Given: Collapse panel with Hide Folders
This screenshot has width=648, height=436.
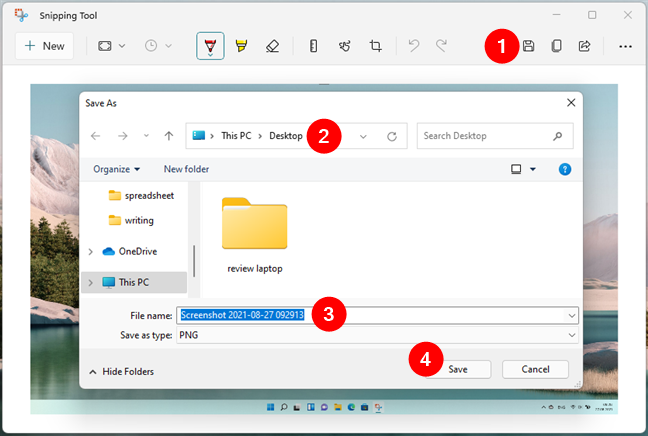Looking at the screenshot, I should point(121,371).
